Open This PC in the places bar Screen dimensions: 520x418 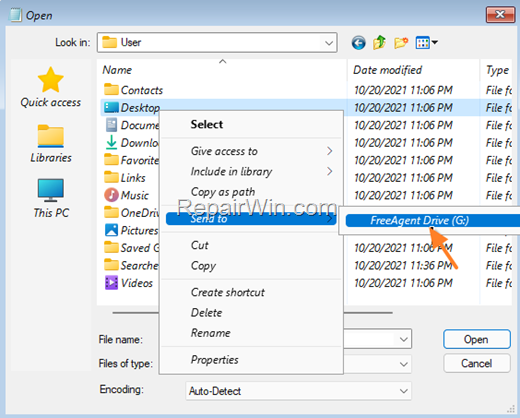51,199
